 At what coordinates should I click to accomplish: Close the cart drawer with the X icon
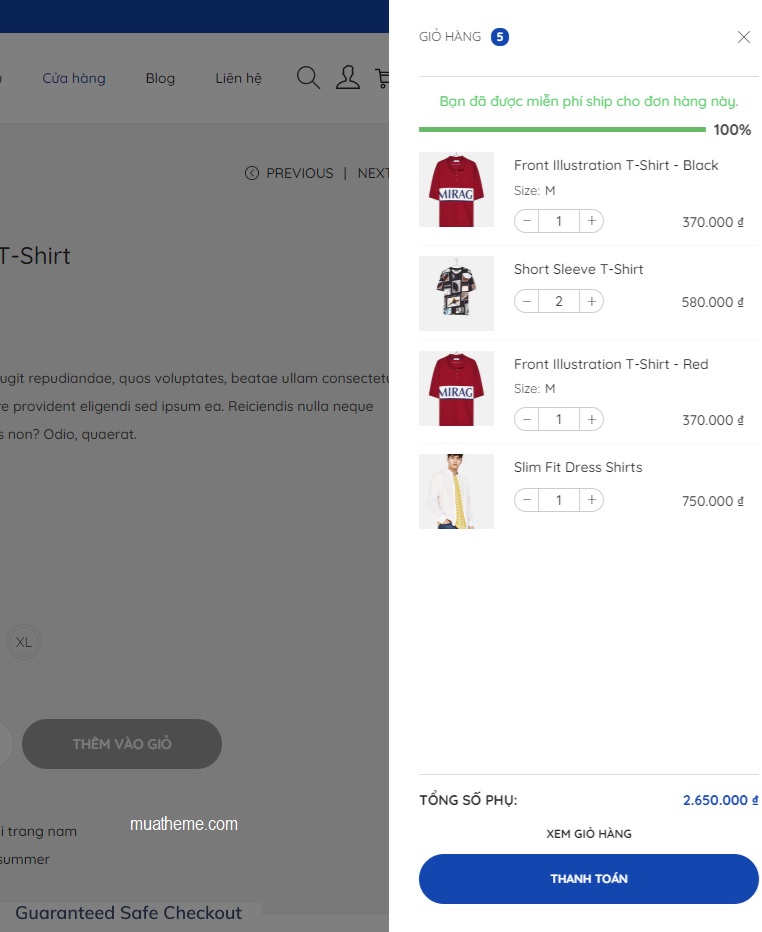(x=743, y=37)
